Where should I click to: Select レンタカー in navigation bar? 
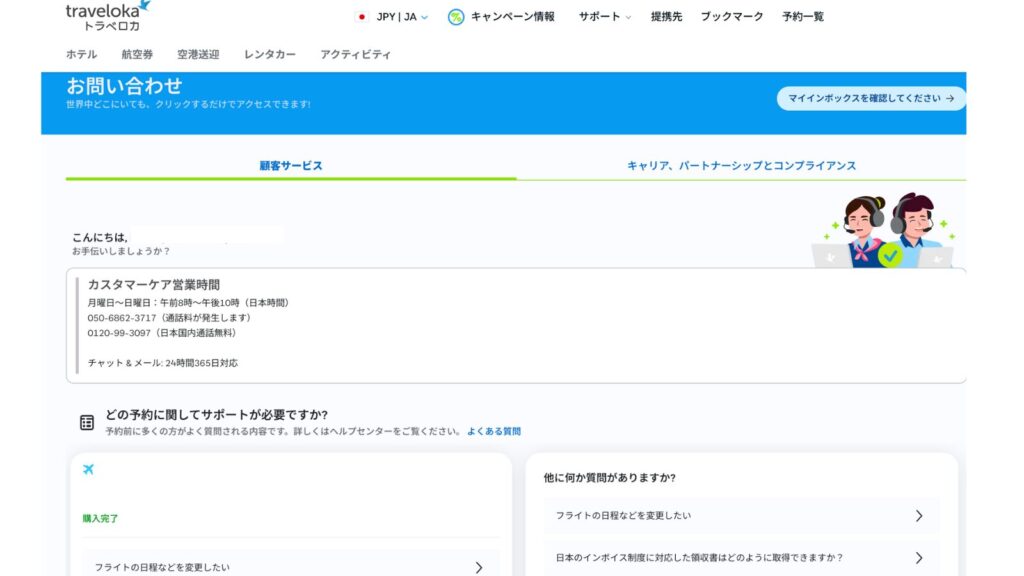[x=270, y=55]
